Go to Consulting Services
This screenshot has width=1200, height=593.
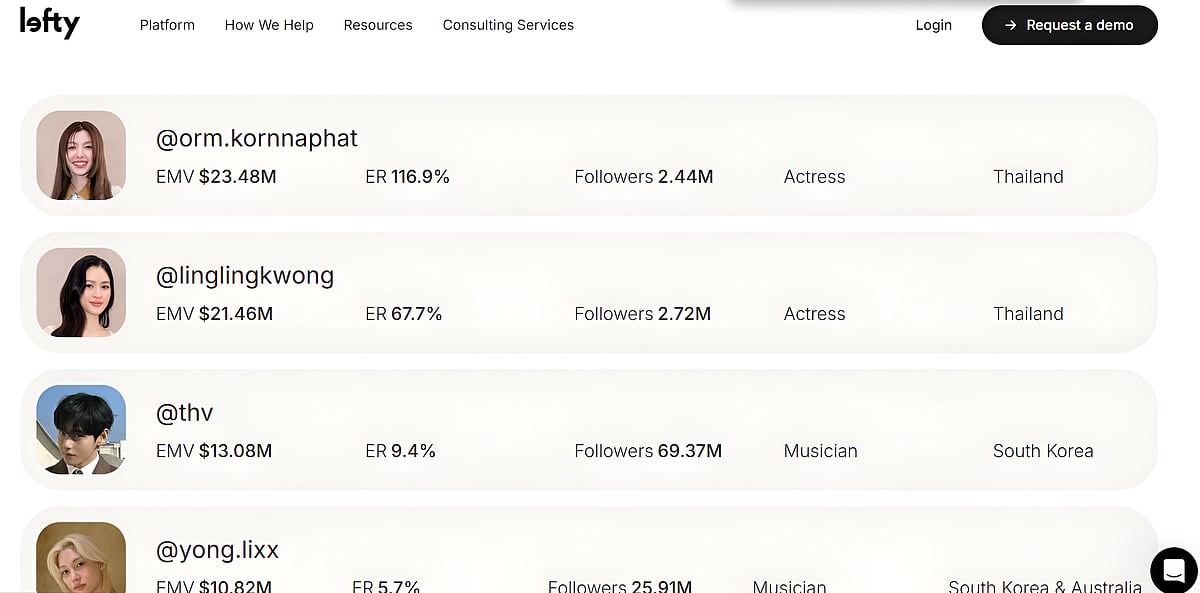click(508, 25)
